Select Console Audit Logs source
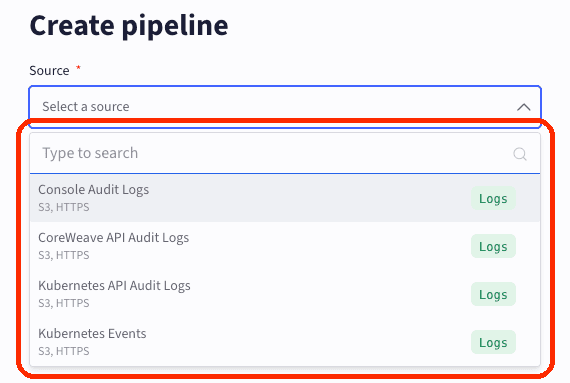The height and width of the screenshot is (383, 570). [x=285, y=198]
